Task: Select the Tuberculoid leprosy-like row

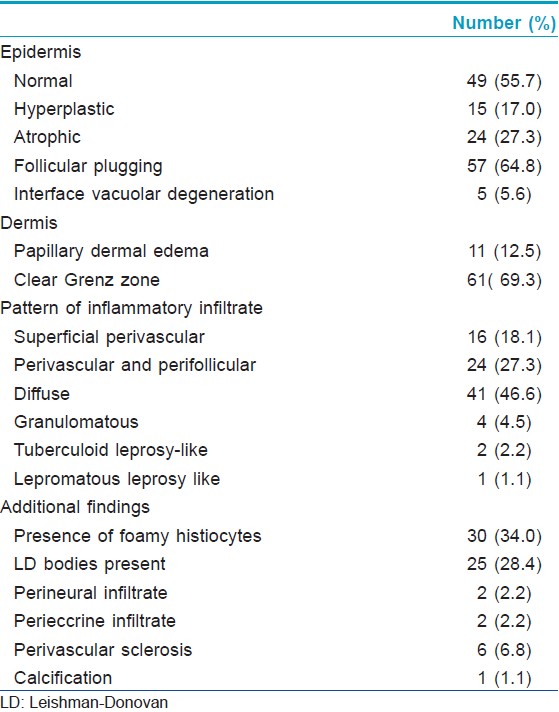Action: pyautogui.click(x=279, y=450)
